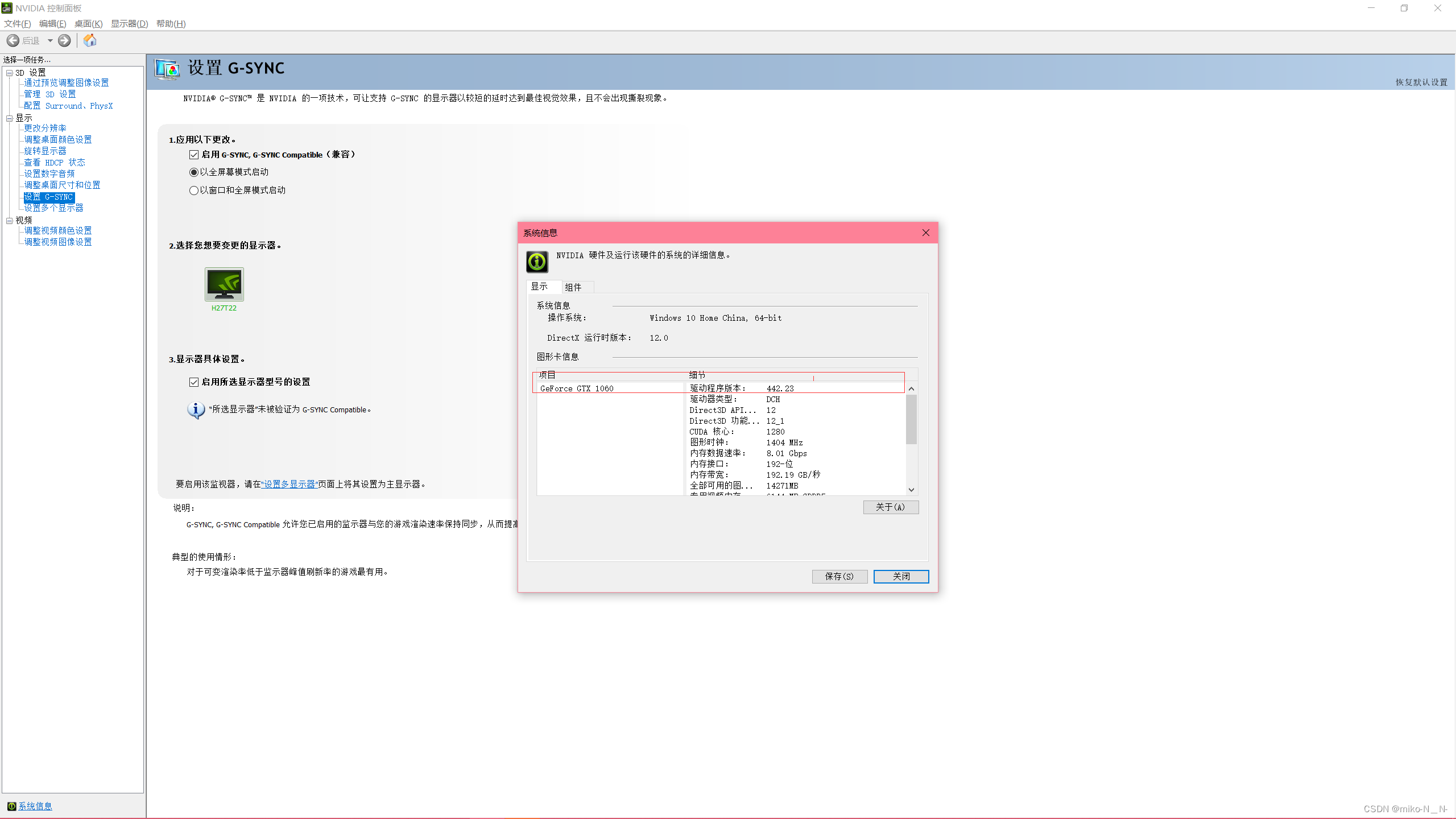Select 更改分辨率 in tree
Screen dimensions: 1456x819
45,129
